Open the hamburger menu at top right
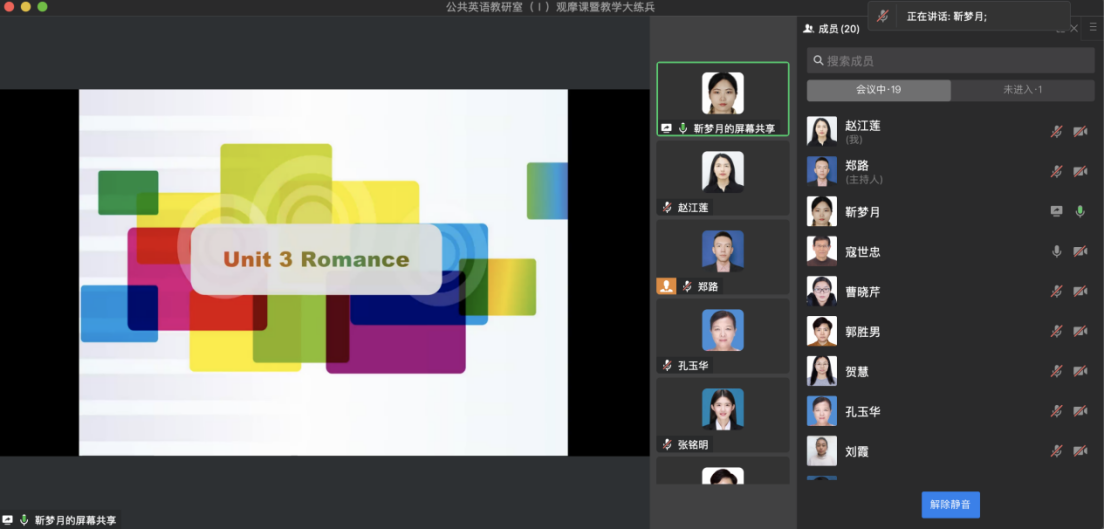This screenshot has height=530, width=1104. pyautogui.click(x=1093, y=28)
